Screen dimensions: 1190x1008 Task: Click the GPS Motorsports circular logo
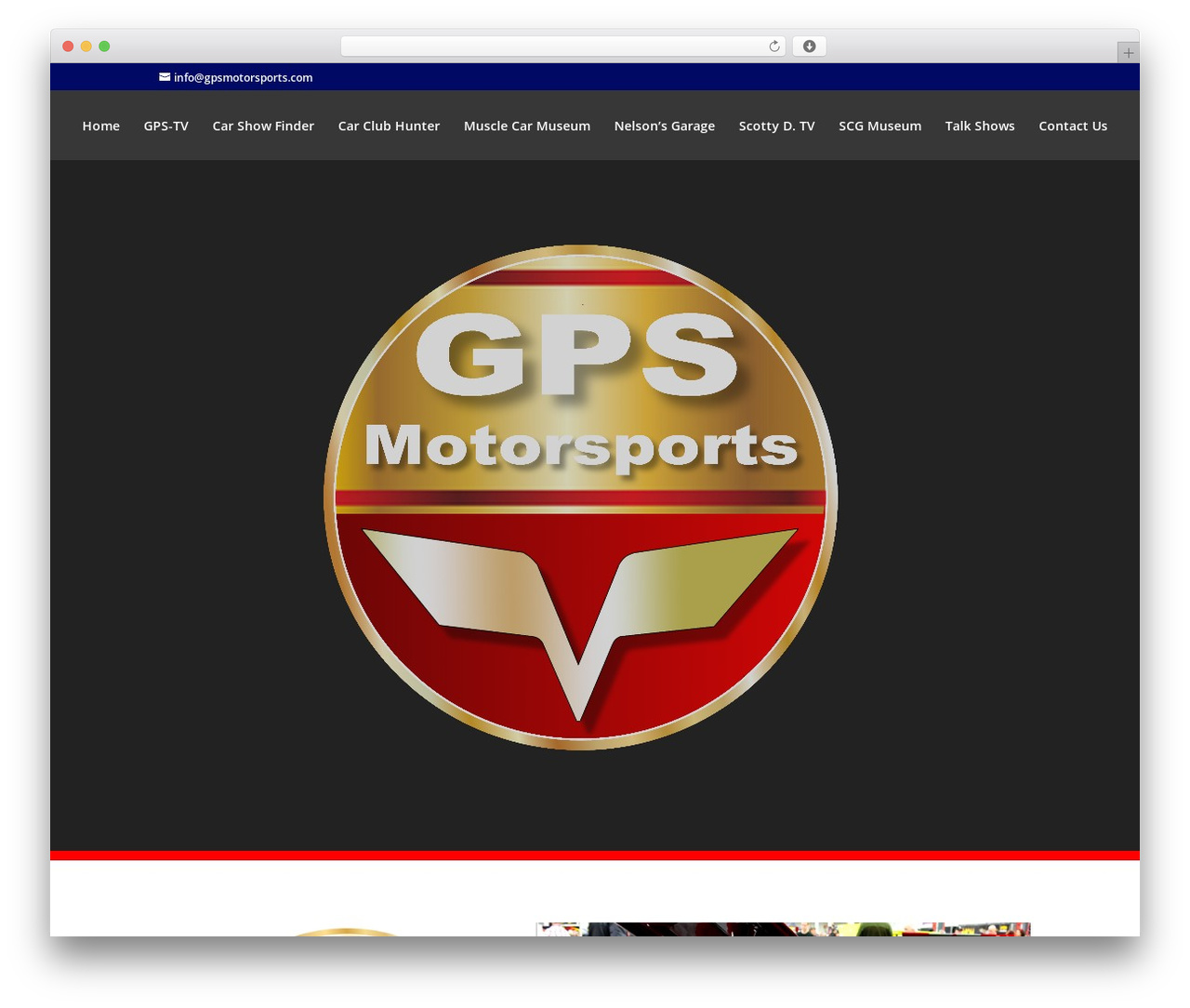click(x=580, y=497)
